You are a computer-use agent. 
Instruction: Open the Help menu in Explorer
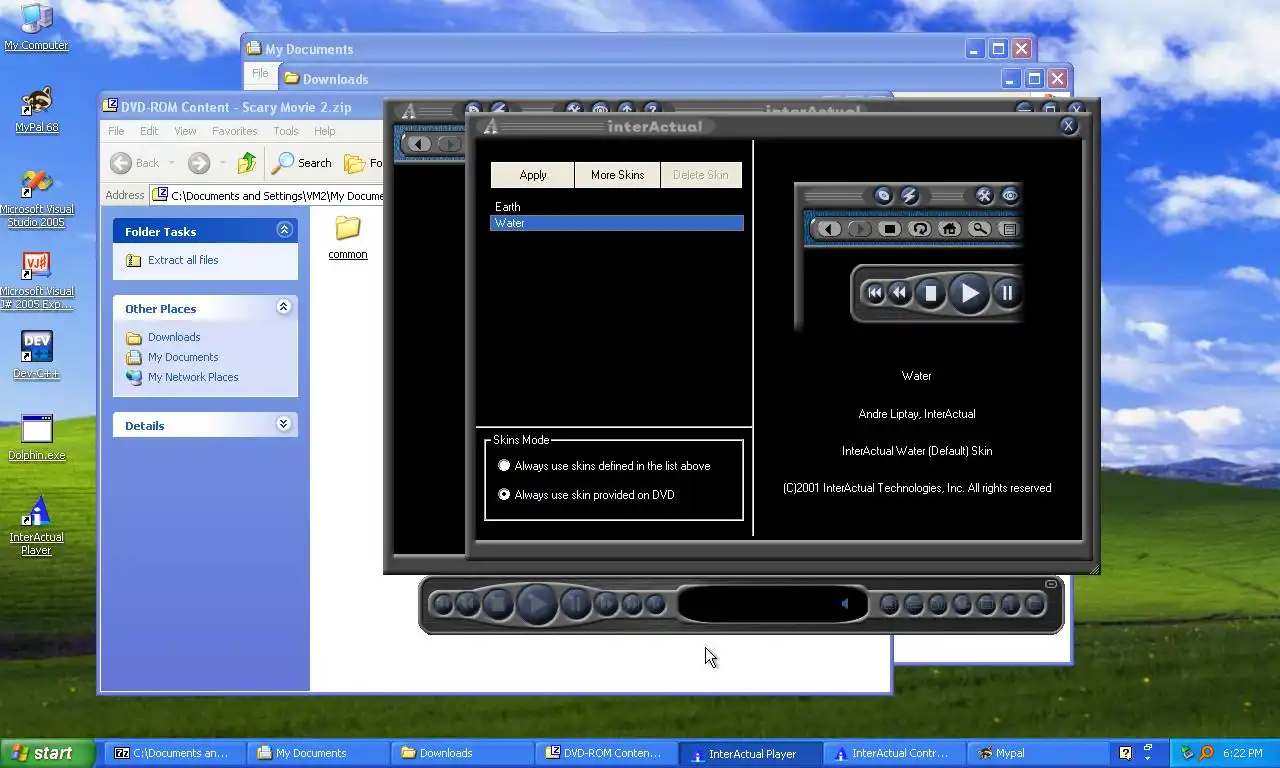(x=325, y=131)
